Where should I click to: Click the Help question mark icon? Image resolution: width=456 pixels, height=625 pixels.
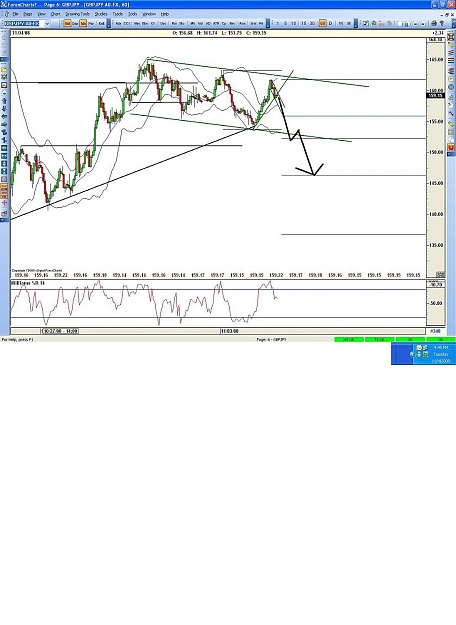(x=442, y=24)
